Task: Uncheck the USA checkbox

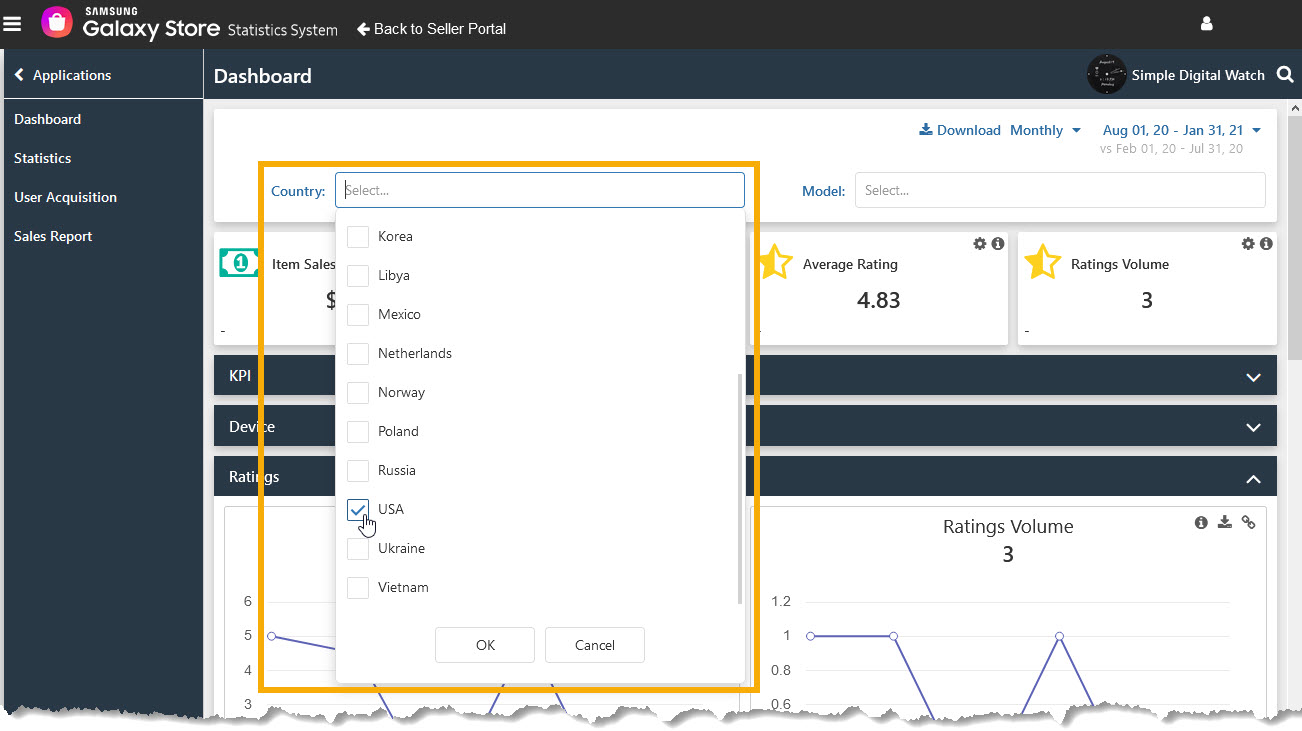Action: click(x=358, y=510)
